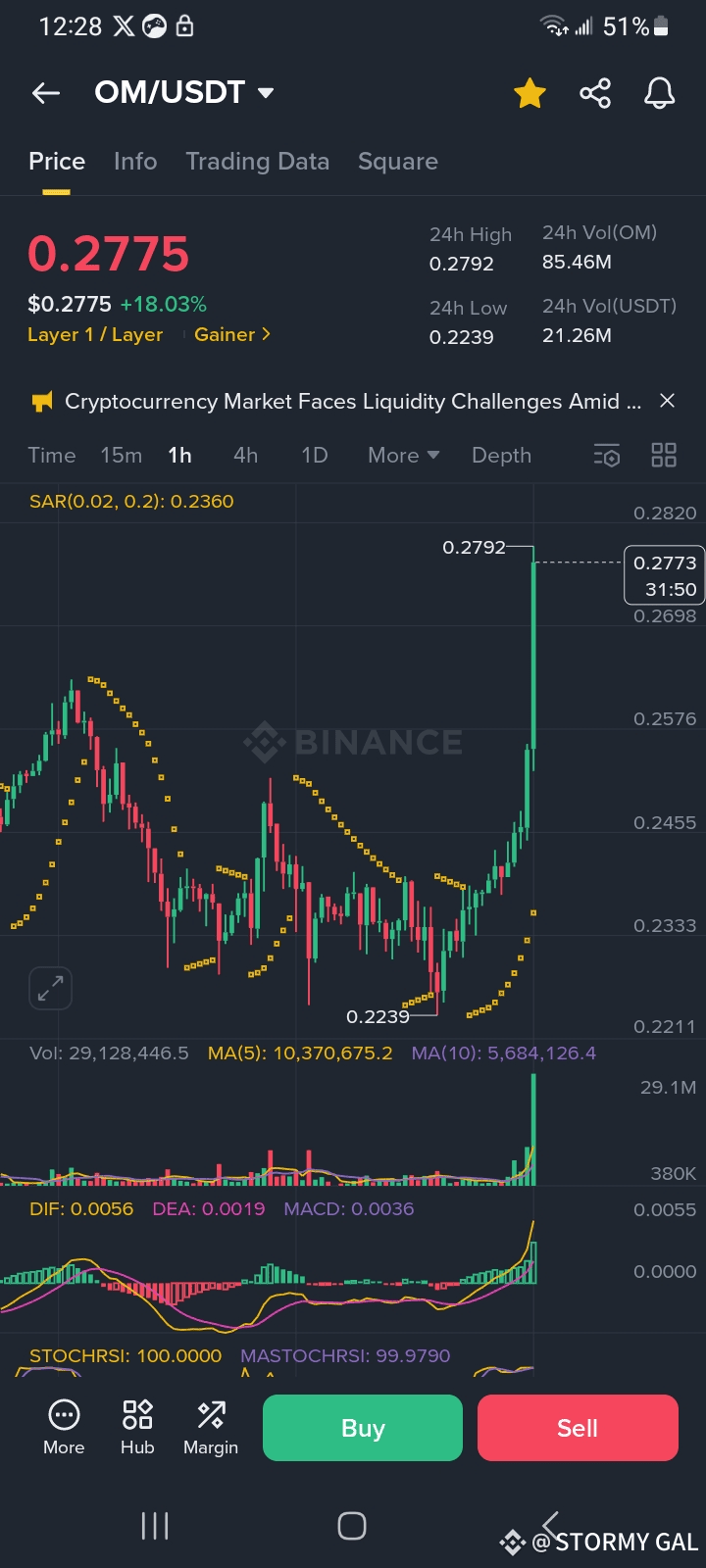Tap the Android home button
The image size is (706, 1568).
tap(352, 1526)
